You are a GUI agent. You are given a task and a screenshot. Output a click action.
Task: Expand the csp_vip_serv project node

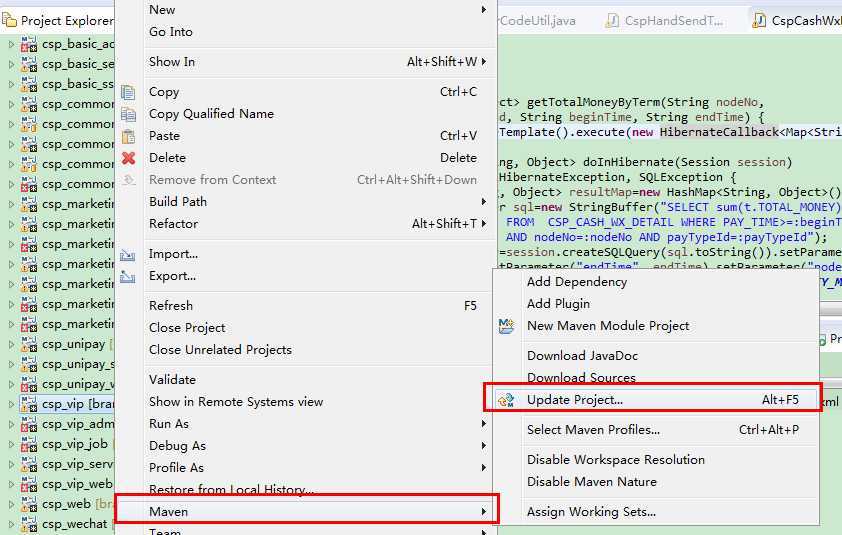click(x=11, y=464)
